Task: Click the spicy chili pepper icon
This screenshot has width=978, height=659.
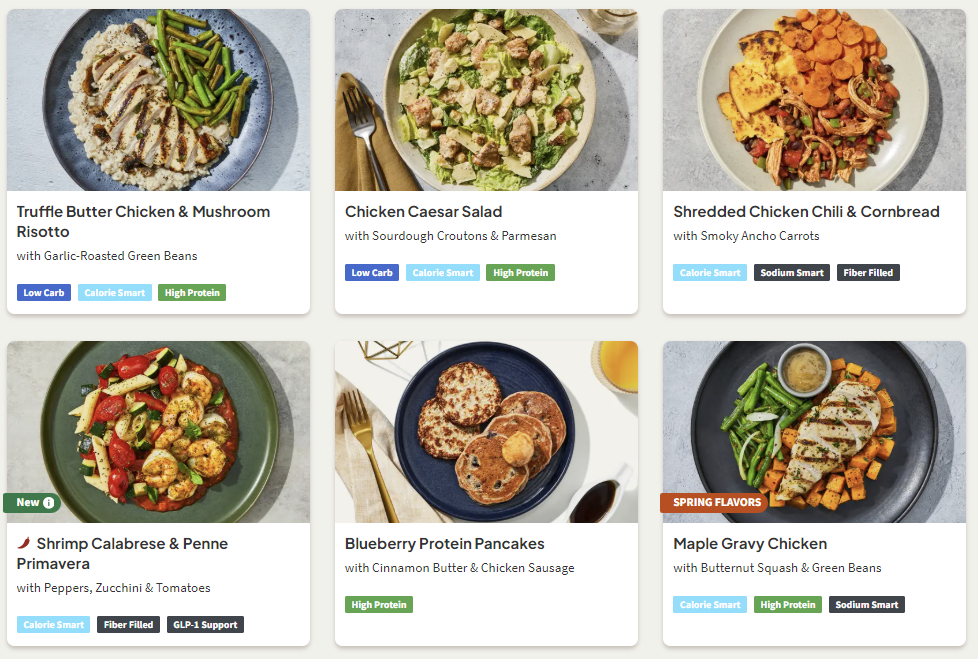Action: click(x=24, y=544)
